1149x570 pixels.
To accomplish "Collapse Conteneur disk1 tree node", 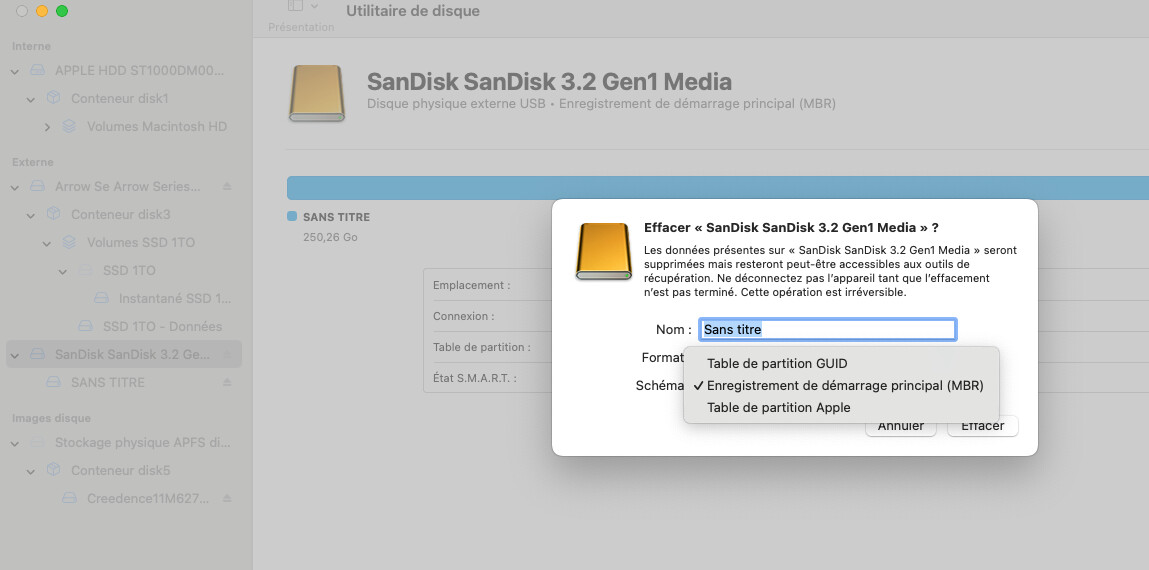I will coord(31,99).
